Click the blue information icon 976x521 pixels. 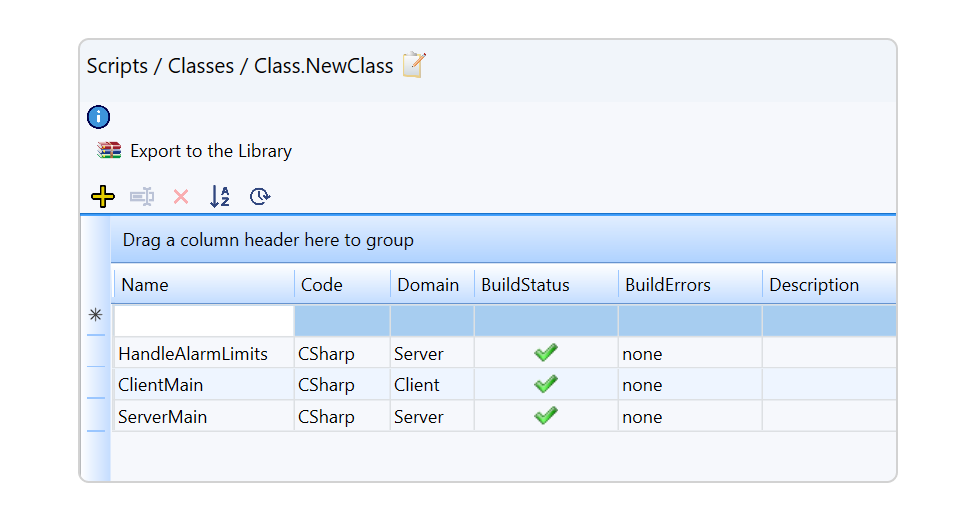point(99,117)
